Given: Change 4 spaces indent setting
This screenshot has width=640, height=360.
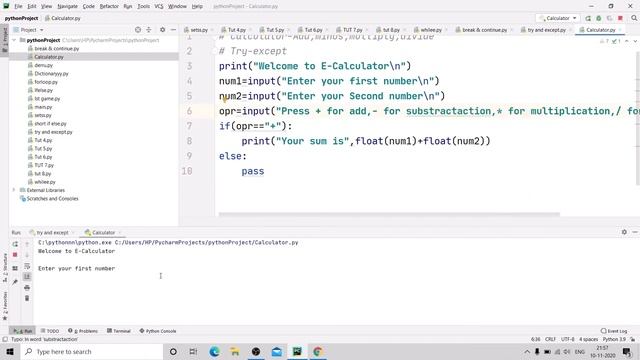Looking at the screenshot, I should click(588, 339).
